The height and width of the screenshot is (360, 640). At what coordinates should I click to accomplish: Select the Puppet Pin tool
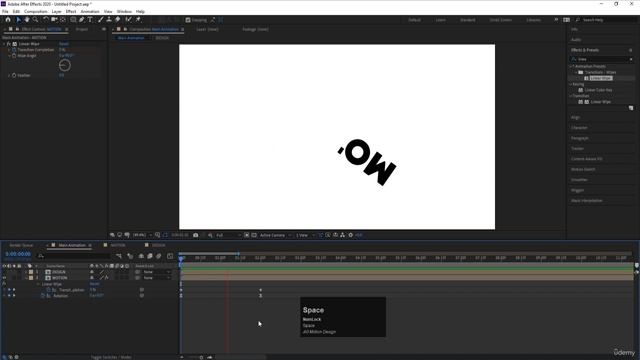point(138,20)
